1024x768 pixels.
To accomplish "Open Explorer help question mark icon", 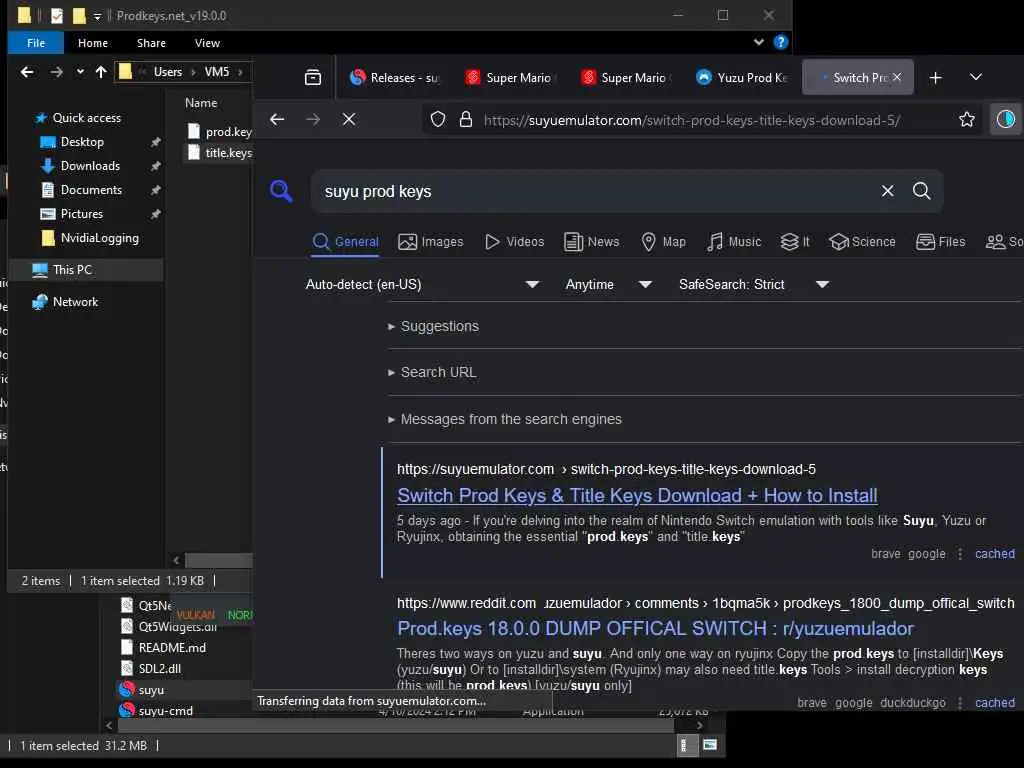I will pyautogui.click(x=780, y=42).
